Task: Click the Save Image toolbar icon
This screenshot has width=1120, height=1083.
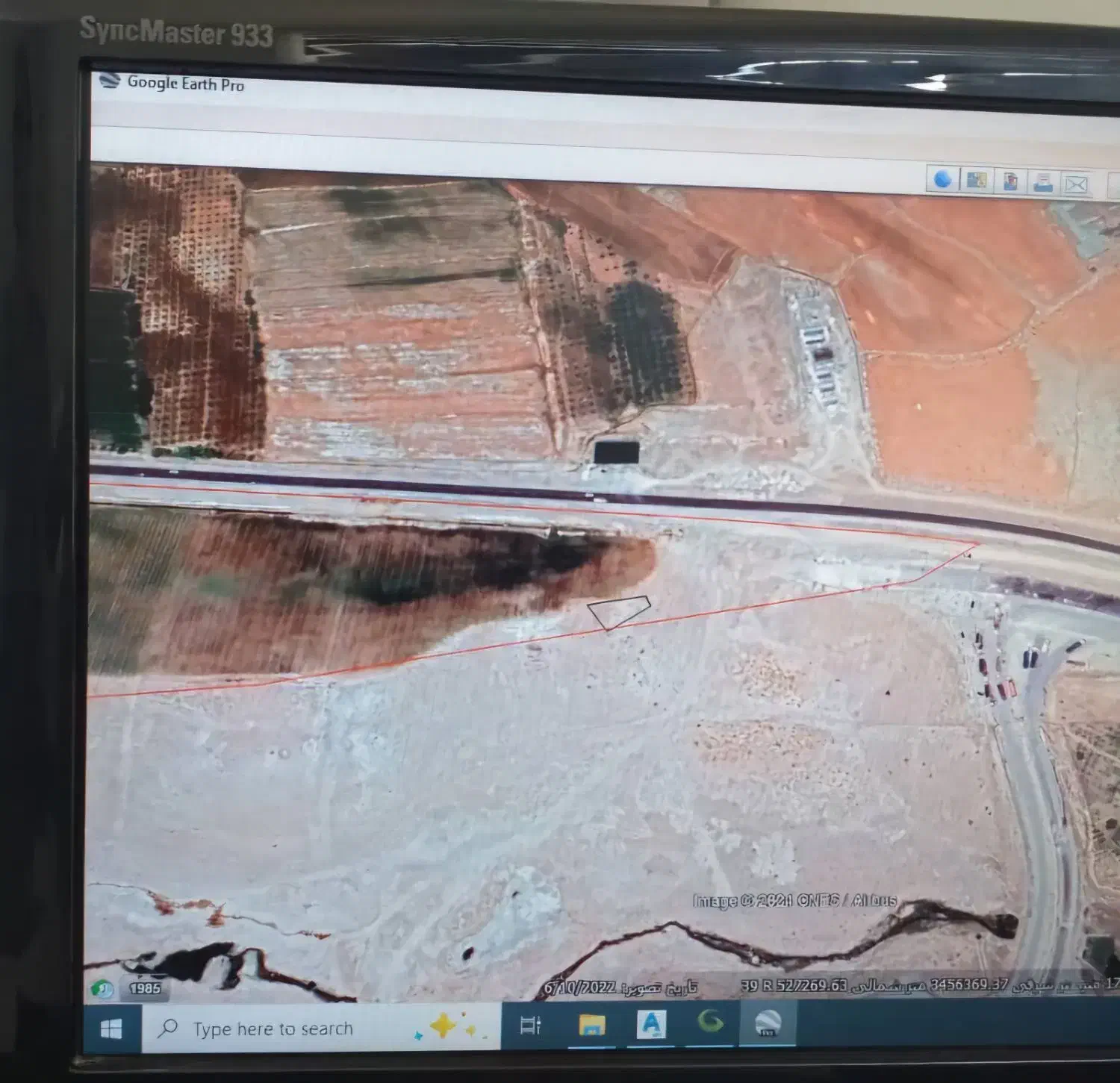Action: (x=1010, y=181)
